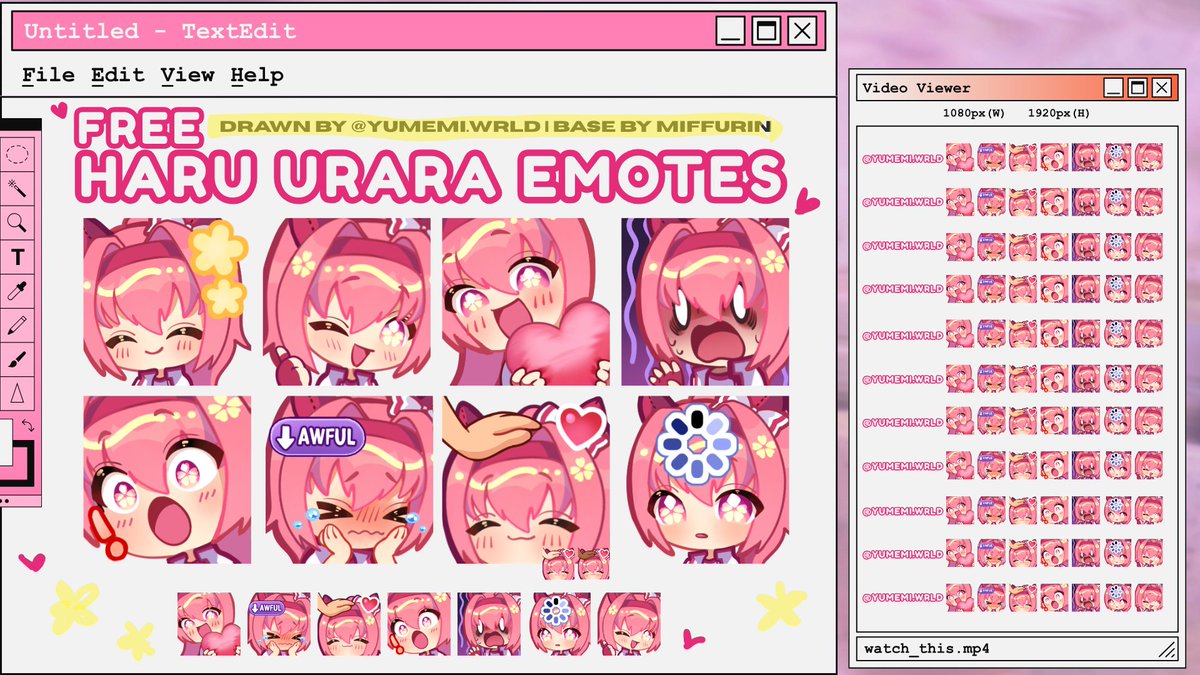This screenshot has height=675, width=1200.
Task: Click the small laughing emote in bottom strip
Action: pos(630,624)
